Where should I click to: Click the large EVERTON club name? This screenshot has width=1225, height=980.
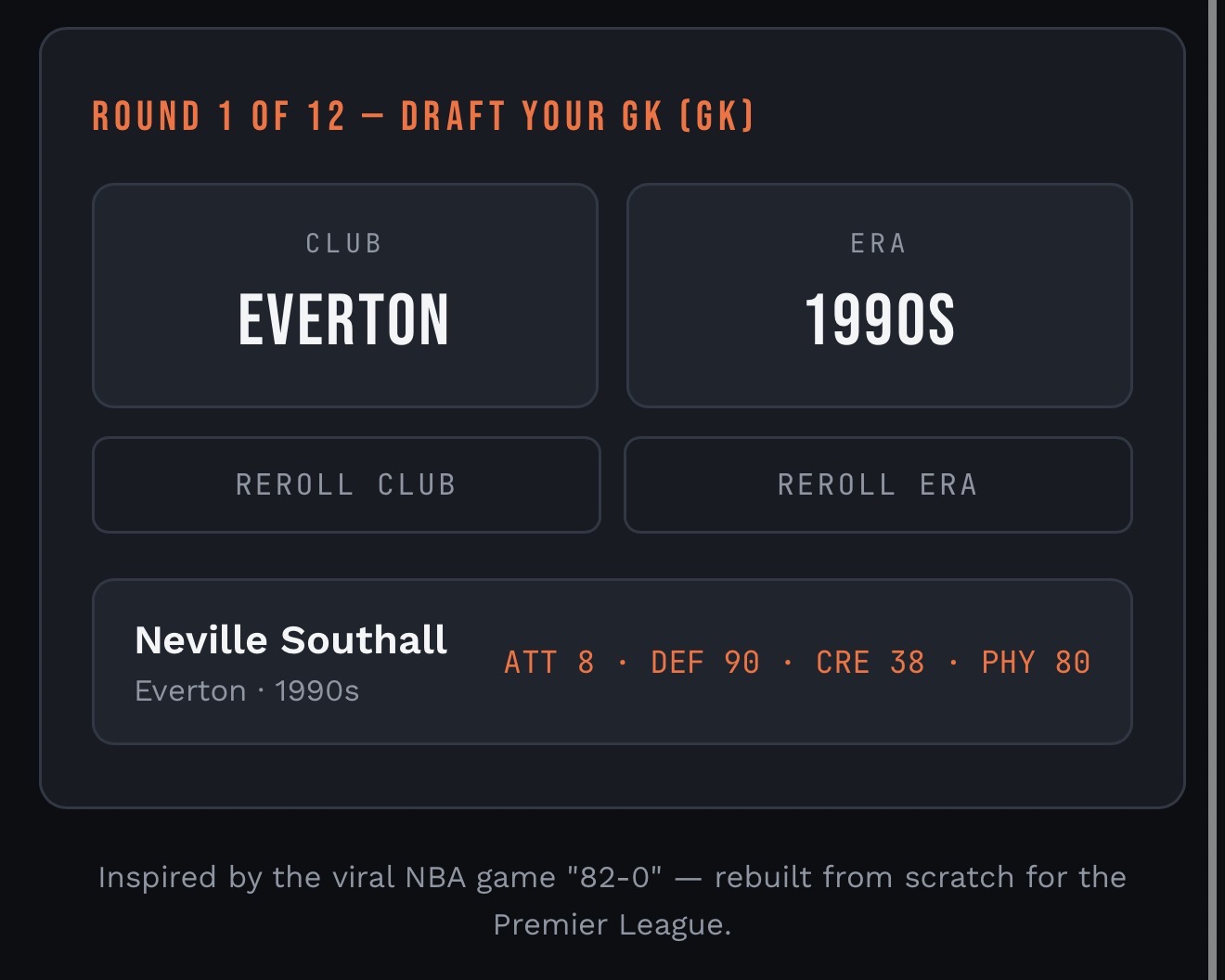[344, 320]
